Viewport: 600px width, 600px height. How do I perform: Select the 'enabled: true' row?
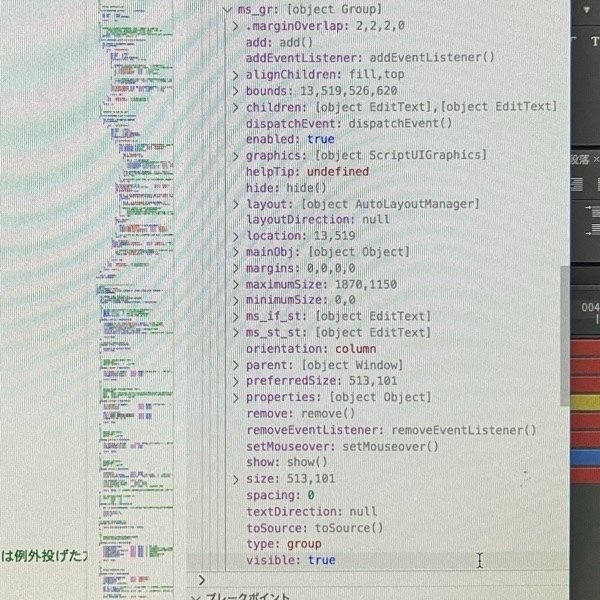pos(290,139)
